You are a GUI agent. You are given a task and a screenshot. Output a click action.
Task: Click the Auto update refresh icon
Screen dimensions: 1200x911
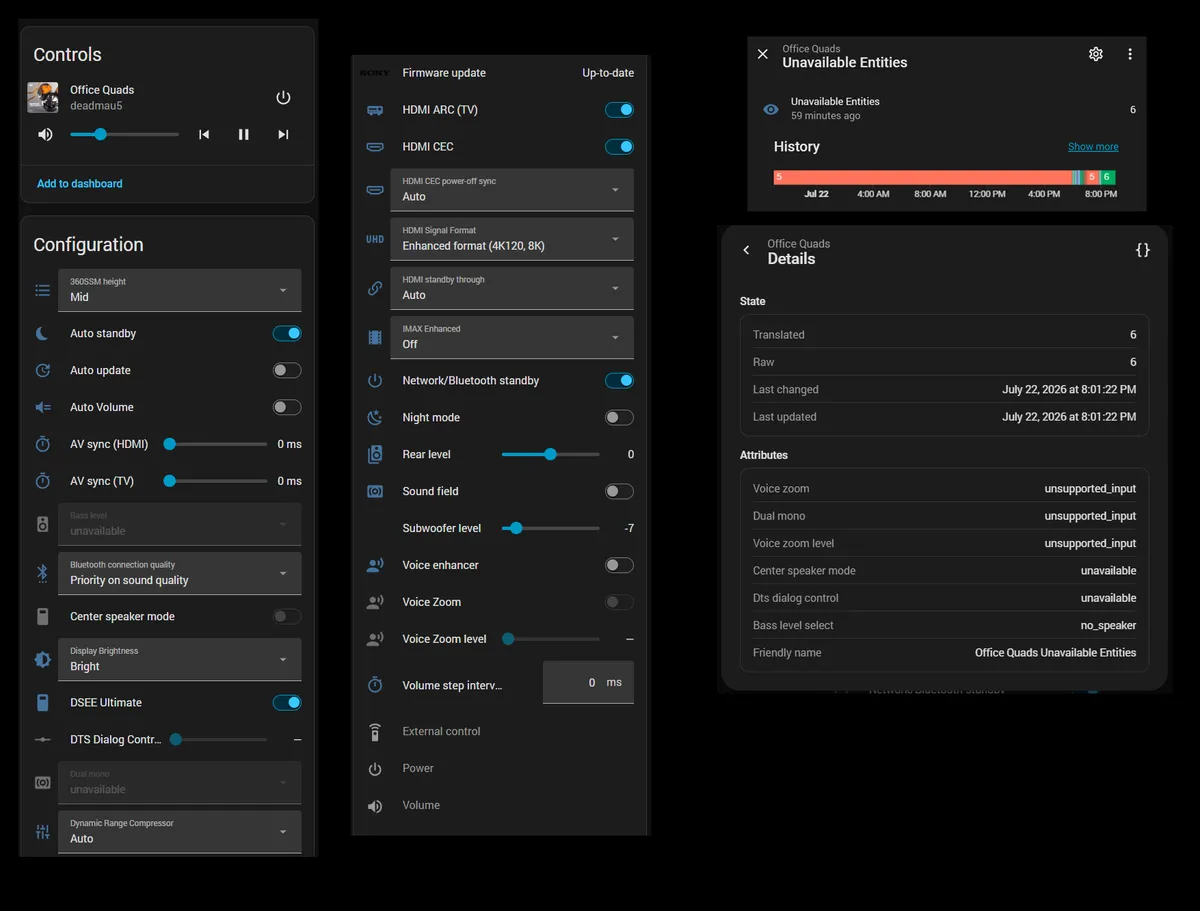(42, 370)
